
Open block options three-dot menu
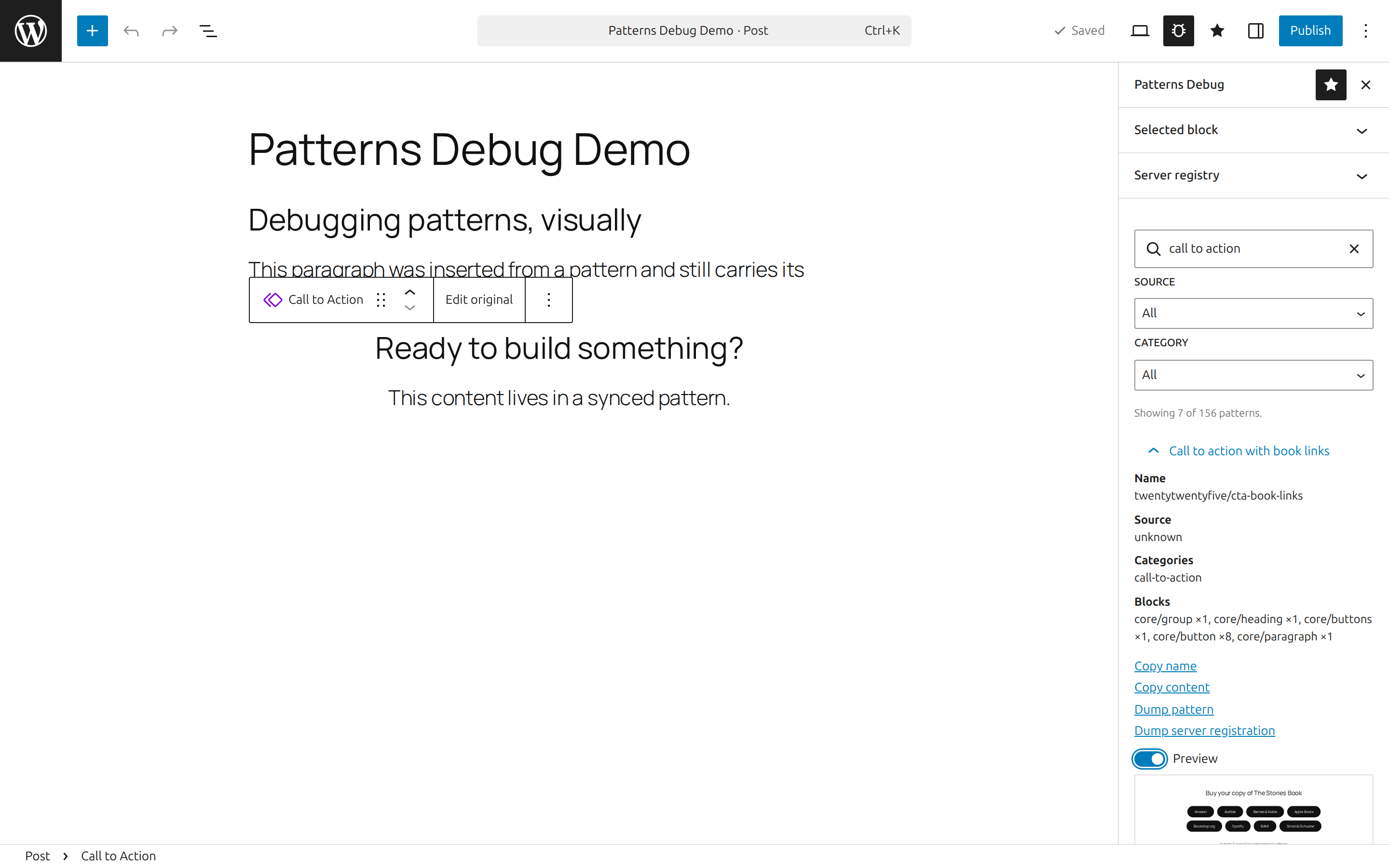549,299
